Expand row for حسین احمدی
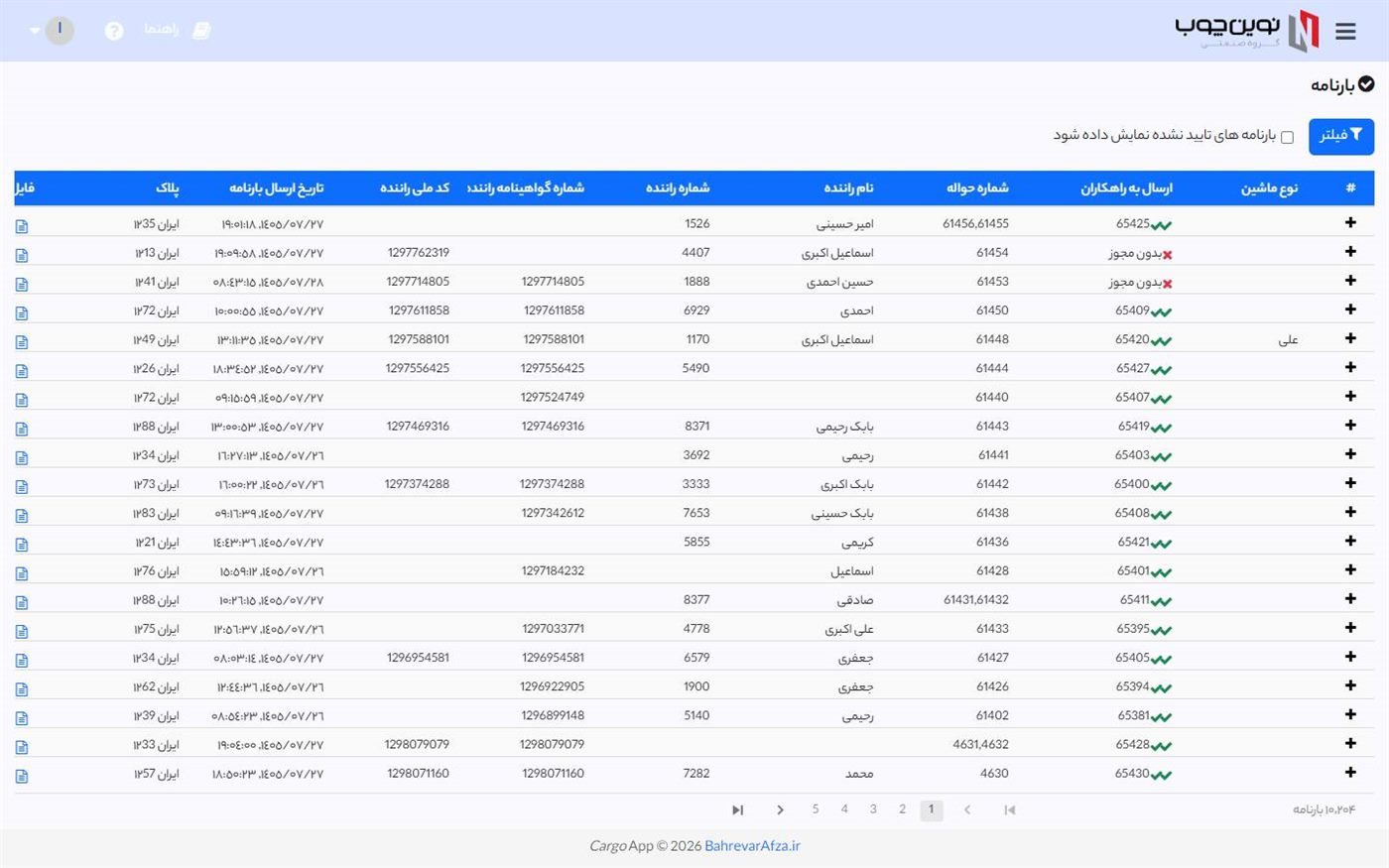1389x868 pixels. coord(1350,281)
